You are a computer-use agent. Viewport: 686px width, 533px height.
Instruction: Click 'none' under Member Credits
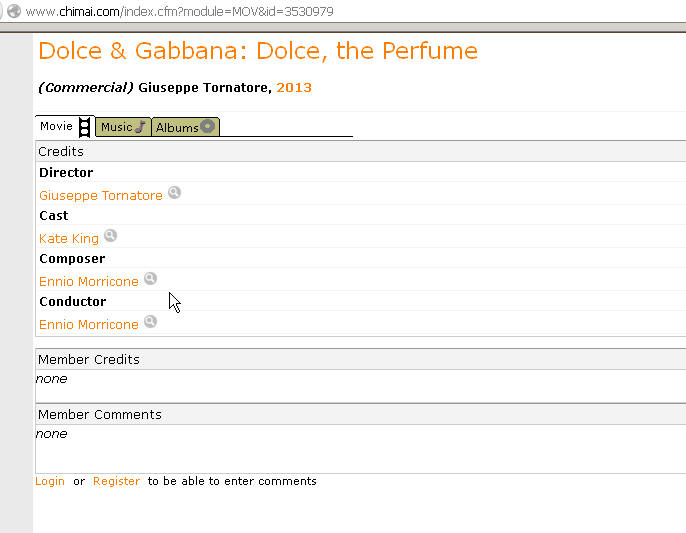click(x=52, y=379)
